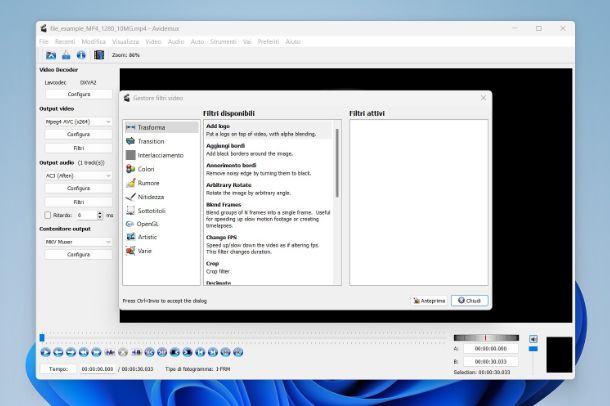The height and width of the screenshot is (406, 610).
Task: Open Output video codec dropdown Mpeg4 AVC
Action: [x=78, y=122]
